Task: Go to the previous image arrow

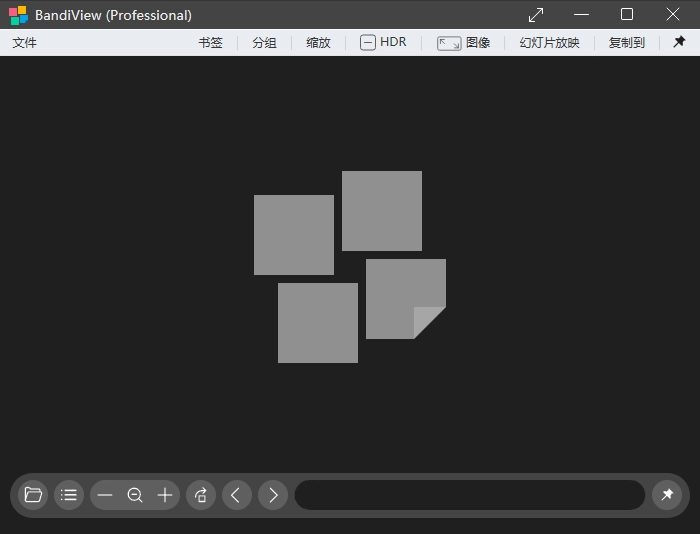Action: click(x=237, y=495)
